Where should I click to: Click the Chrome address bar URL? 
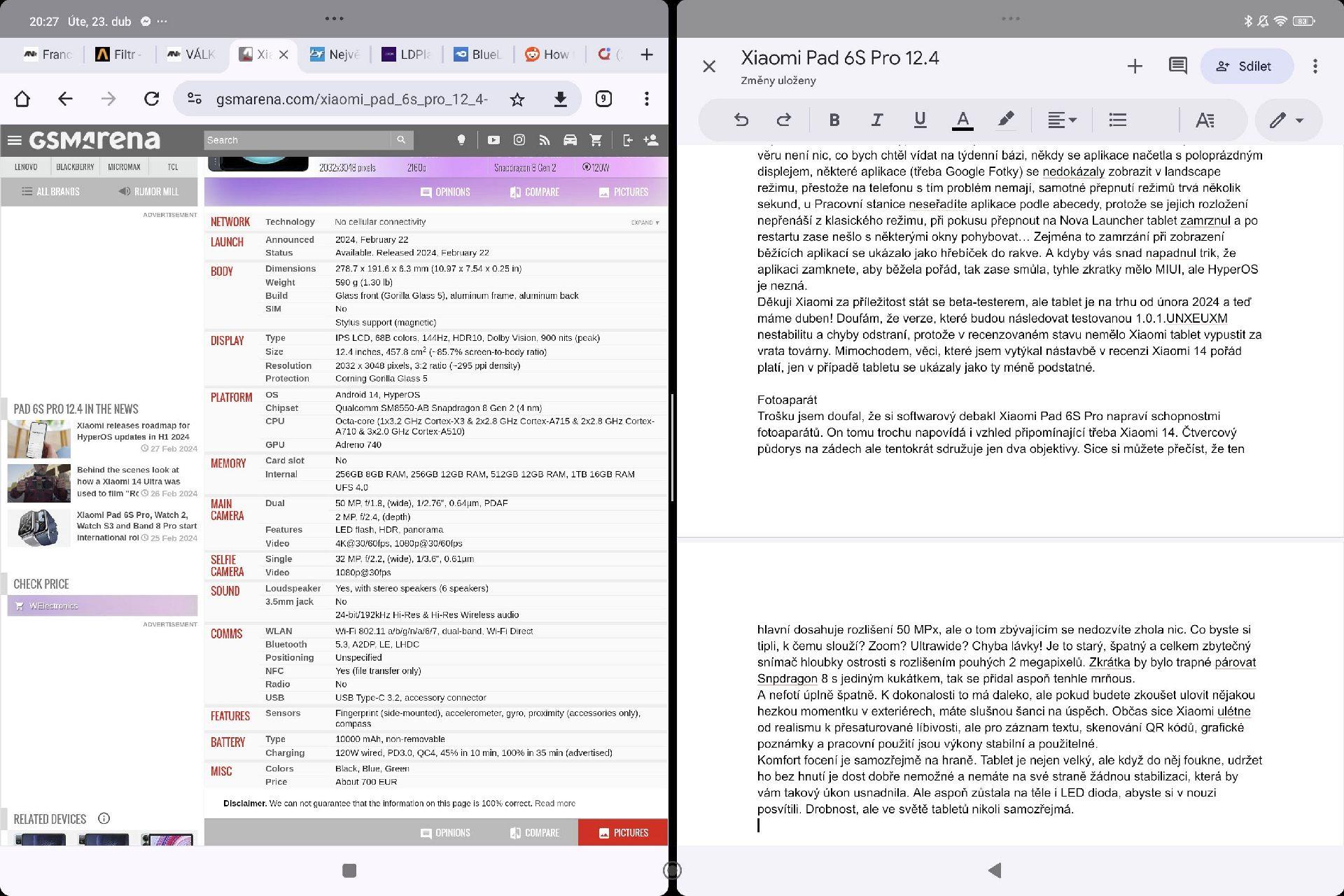pos(351,99)
